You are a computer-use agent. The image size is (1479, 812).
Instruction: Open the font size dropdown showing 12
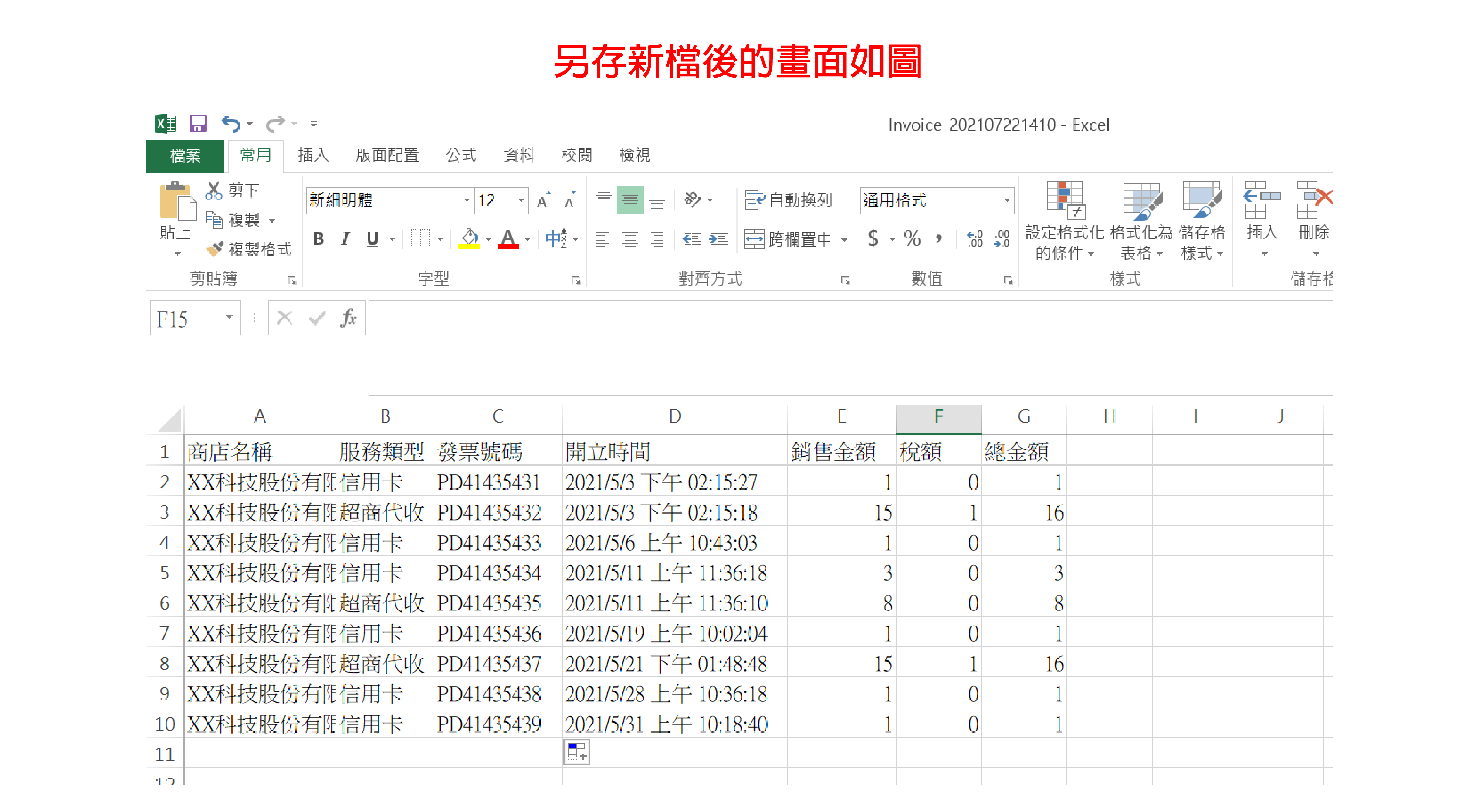click(x=521, y=200)
